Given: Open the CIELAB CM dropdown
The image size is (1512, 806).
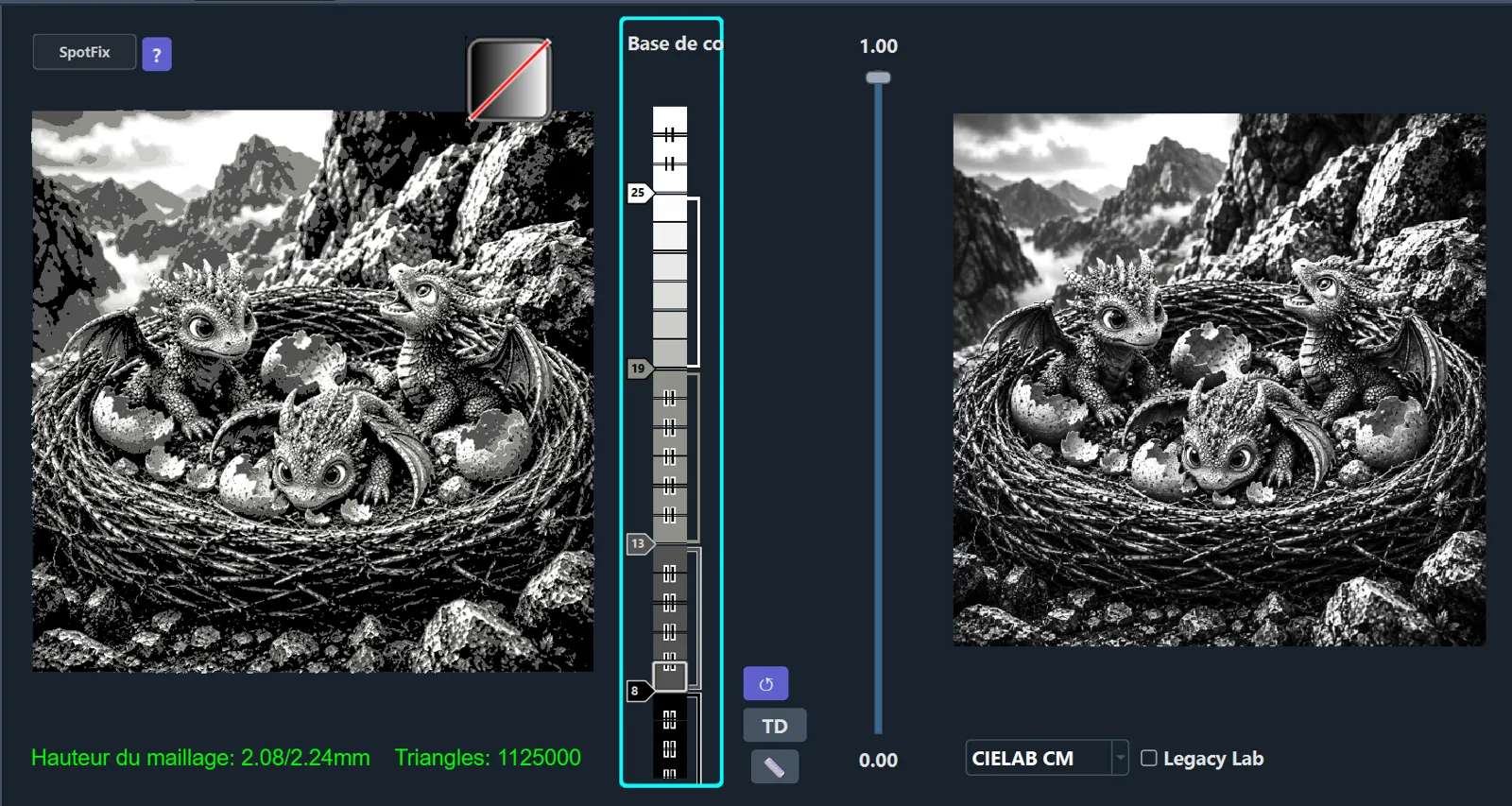Looking at the screenshot, I should click(x=1047, y=758).
